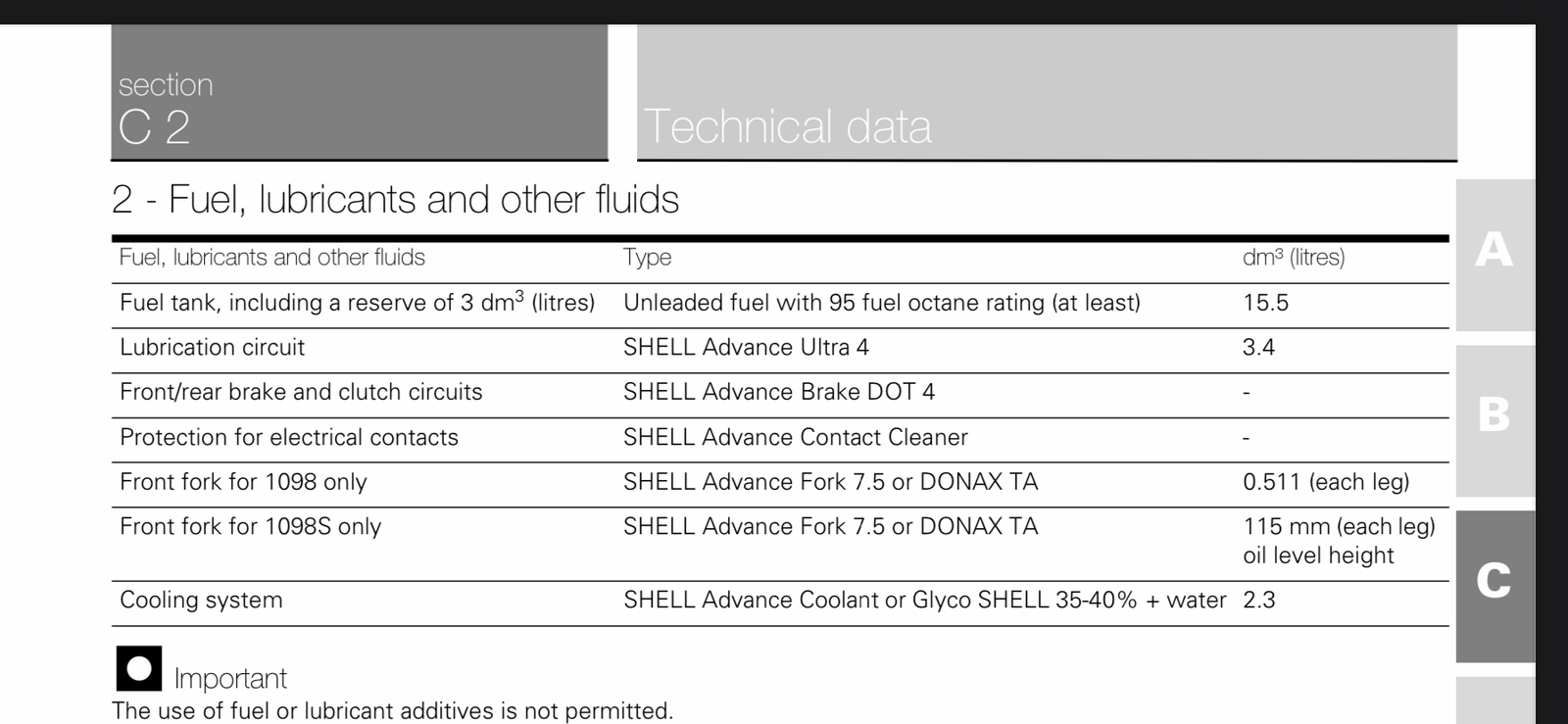The image size is (1568, 724).
Task: Click the 'Type' column header
Action: (x=648, y=258)
